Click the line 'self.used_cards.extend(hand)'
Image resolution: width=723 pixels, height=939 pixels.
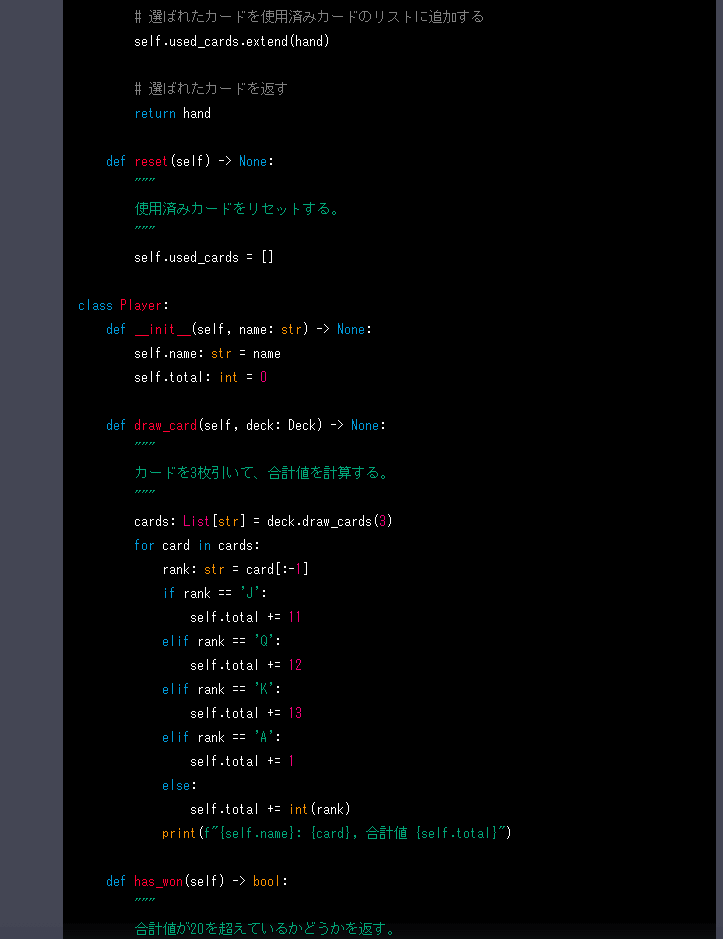pyautogui.click(x=232, y=41)
